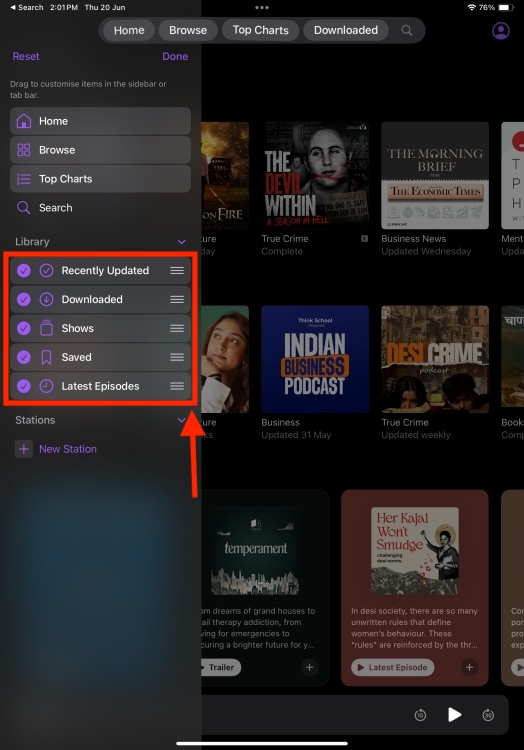Image resolution: width=524 pixels, height=750 pixels.
Task: Create a New Station
Action: click(68, 449)
